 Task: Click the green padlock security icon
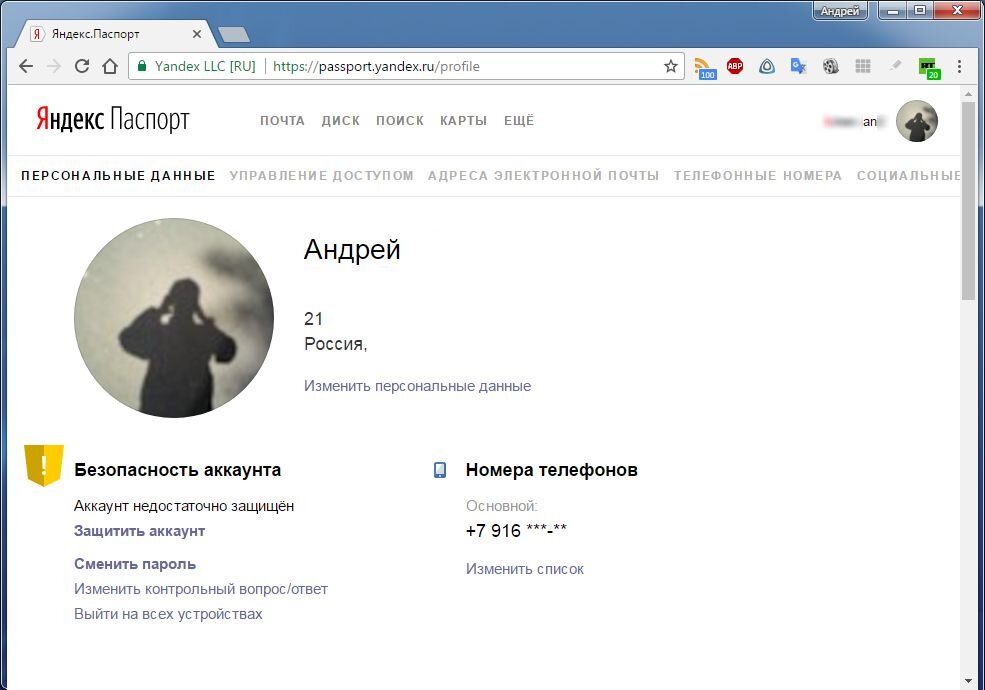pyautogui.click(x=142, y=66)
